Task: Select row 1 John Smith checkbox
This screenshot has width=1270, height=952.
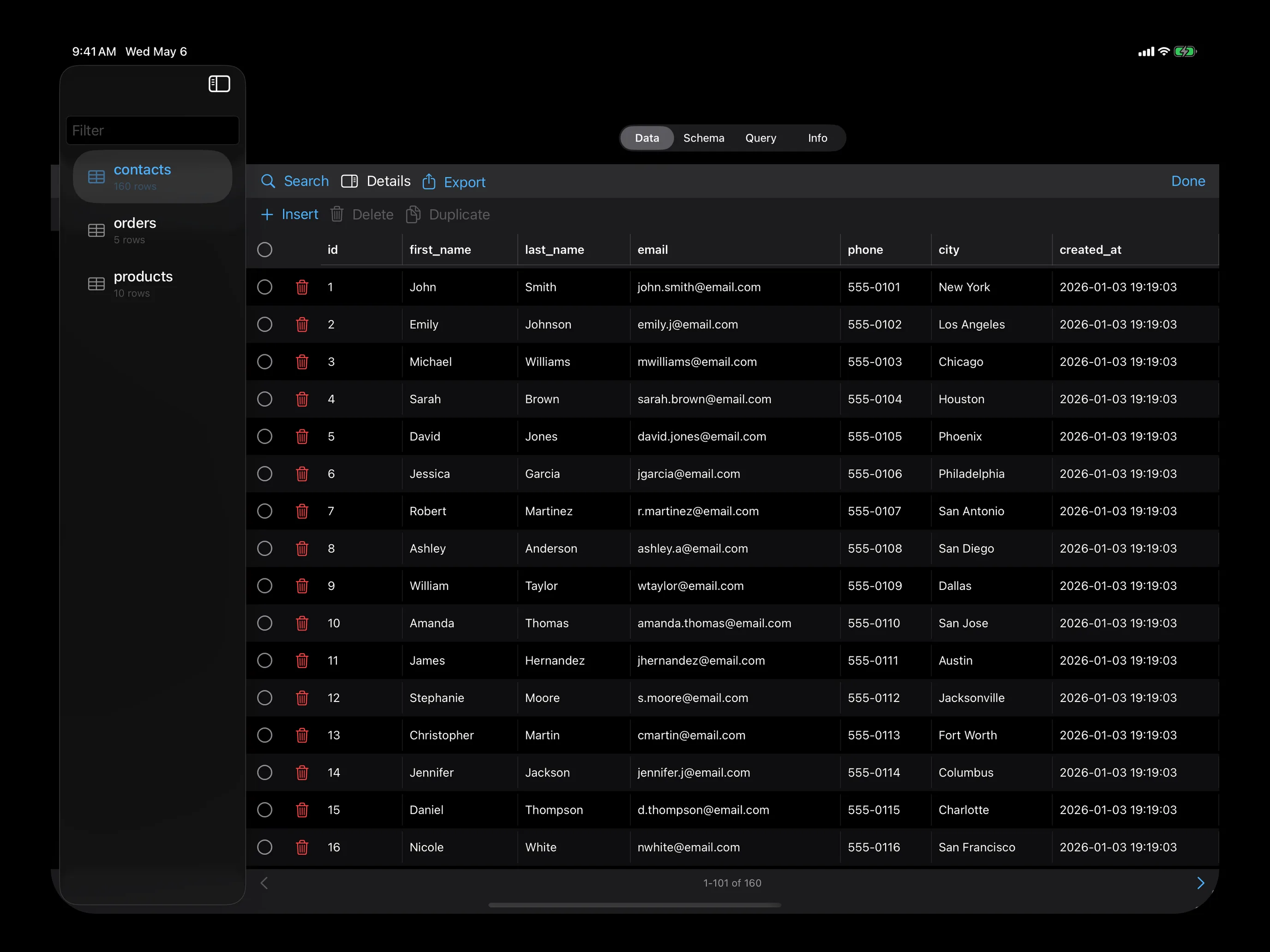Action: pos(265,287)
